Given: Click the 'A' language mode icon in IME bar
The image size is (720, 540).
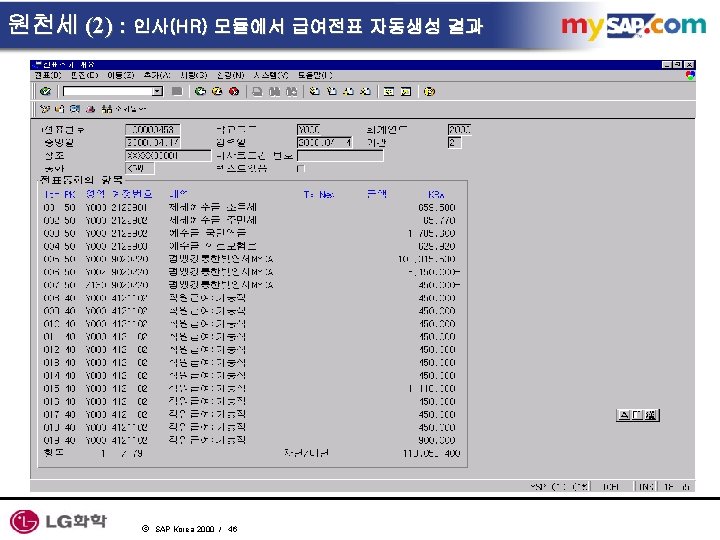Looking at the screenshot, I should pyautogui.click(x=624, y=415).
